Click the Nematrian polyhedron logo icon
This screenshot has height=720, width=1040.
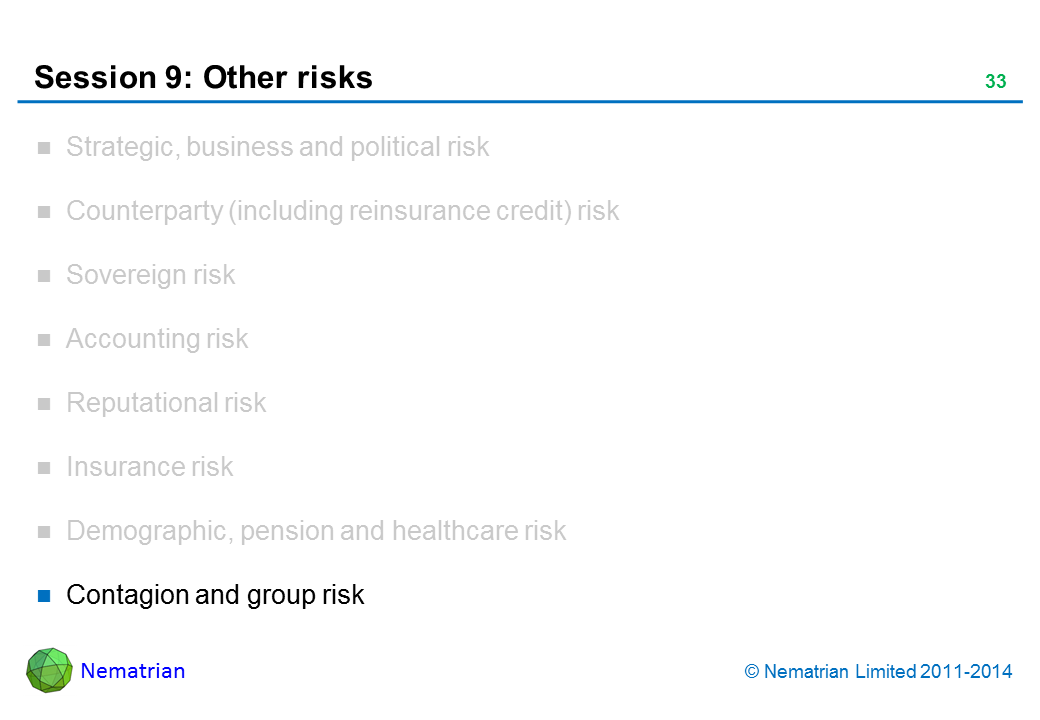tap(49, 671)
